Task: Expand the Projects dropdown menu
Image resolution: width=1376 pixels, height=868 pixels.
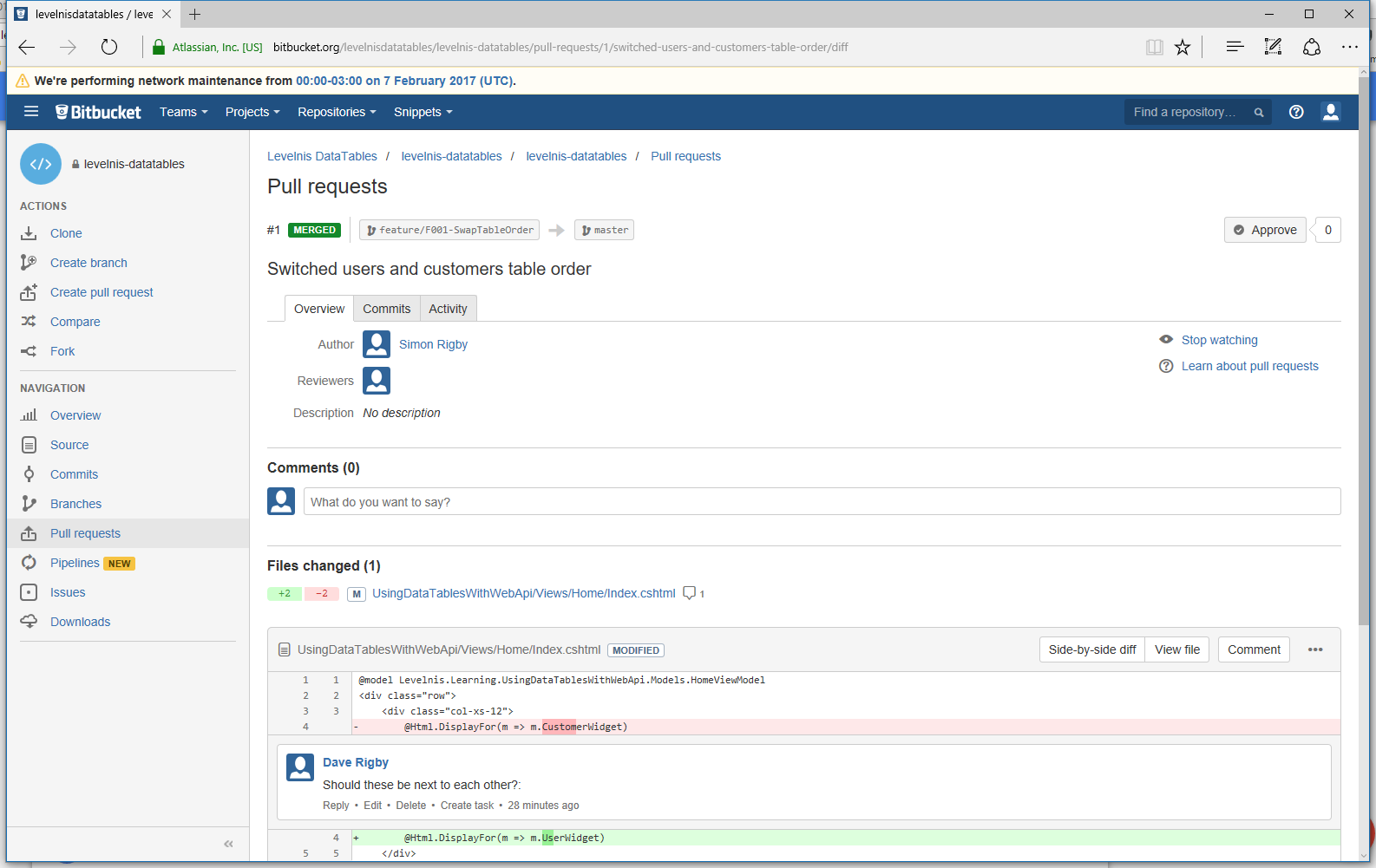Action: (x=252, y=112)
